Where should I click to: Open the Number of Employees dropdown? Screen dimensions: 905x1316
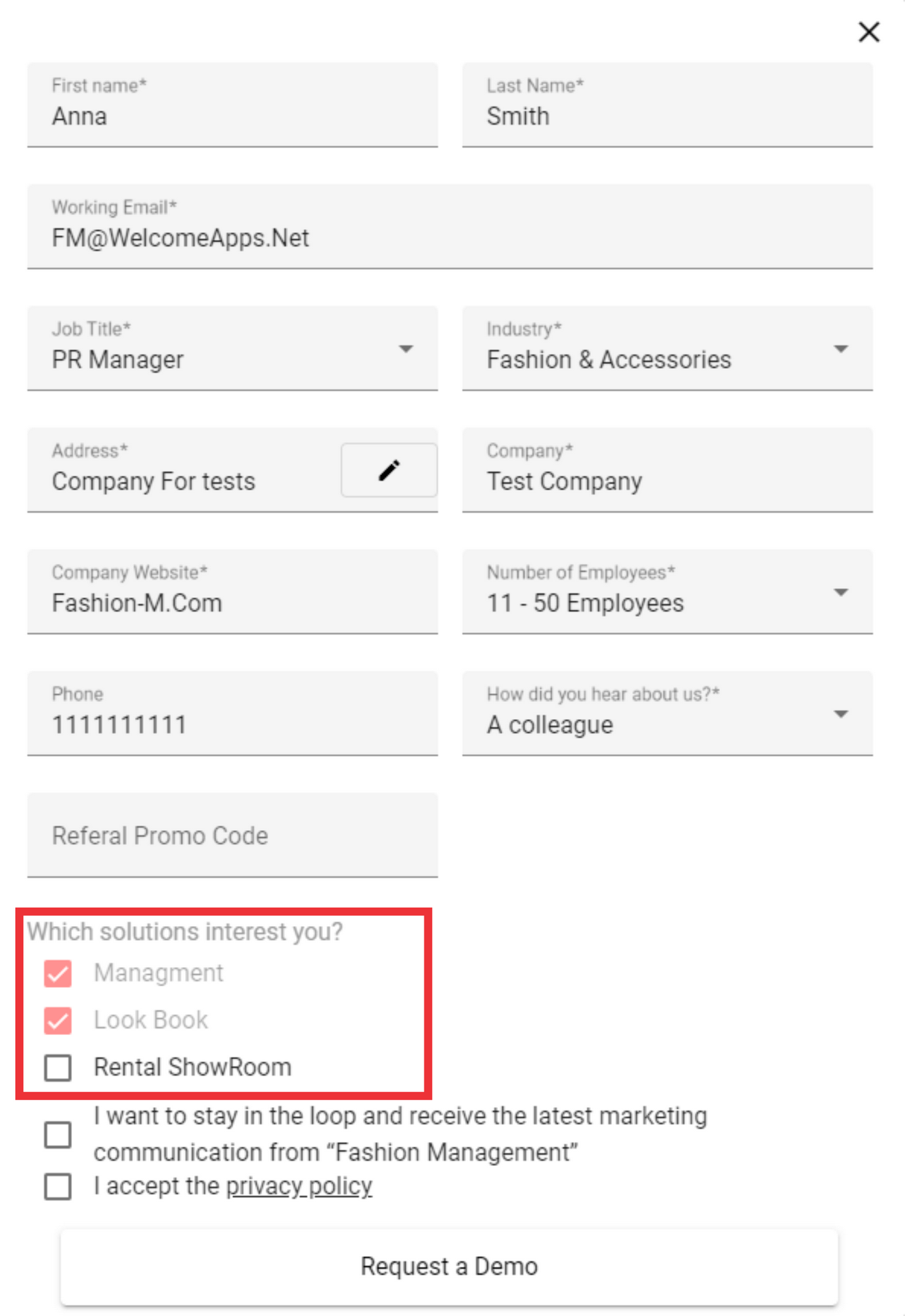click(667, 592)
